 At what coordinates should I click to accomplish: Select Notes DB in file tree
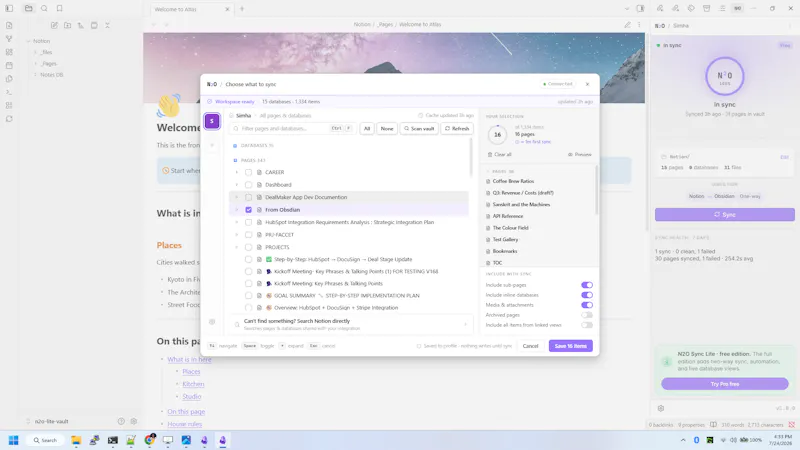tap(52, 74)
